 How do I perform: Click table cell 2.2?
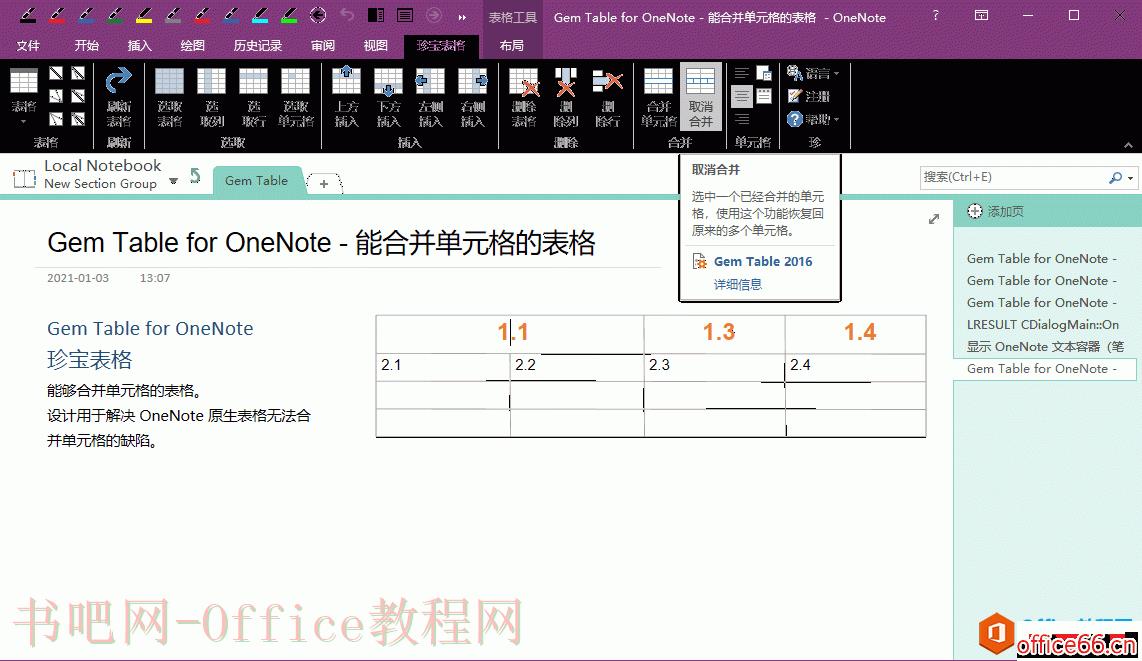(x=578, y=367)
